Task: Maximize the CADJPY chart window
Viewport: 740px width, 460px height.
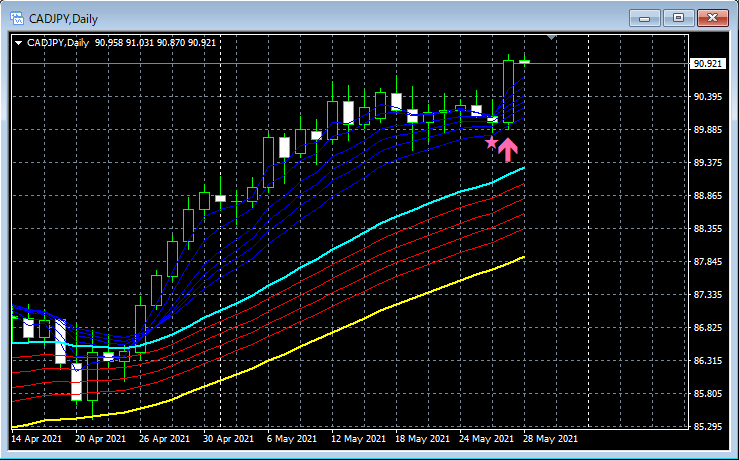Action: coord(678,18)
